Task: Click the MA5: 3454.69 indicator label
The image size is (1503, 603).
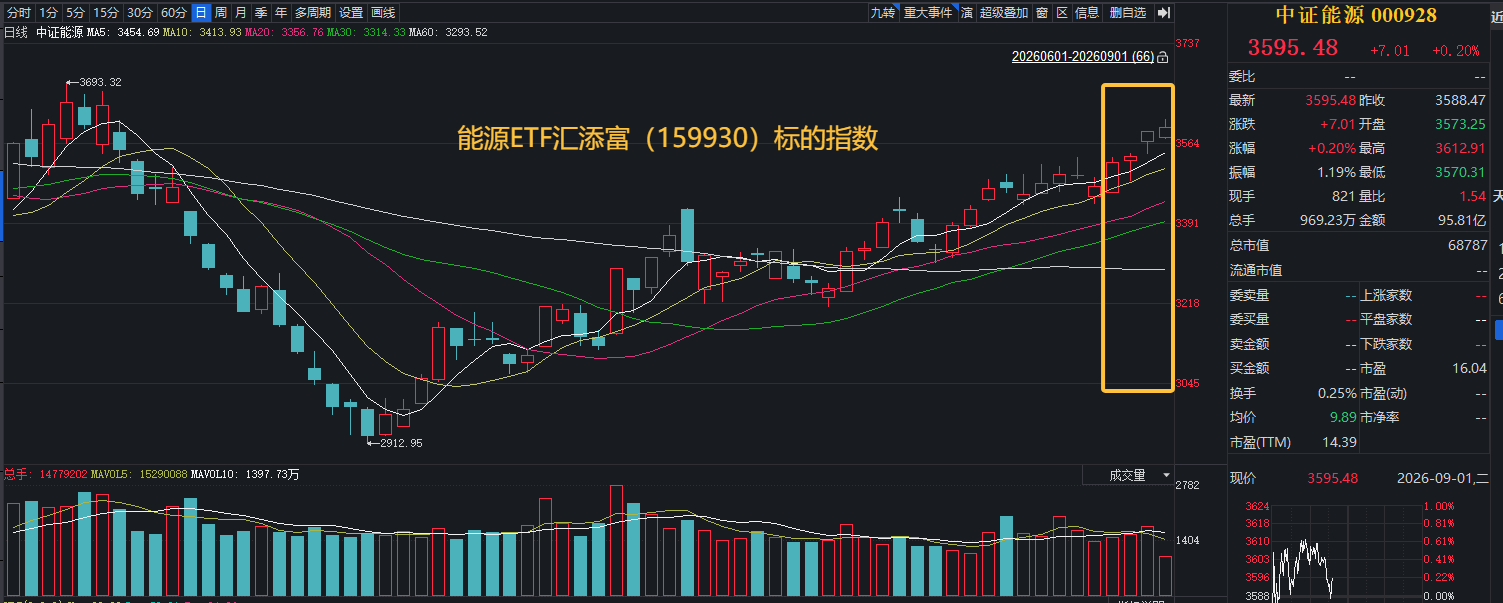Action: click(x=122, y=32)
